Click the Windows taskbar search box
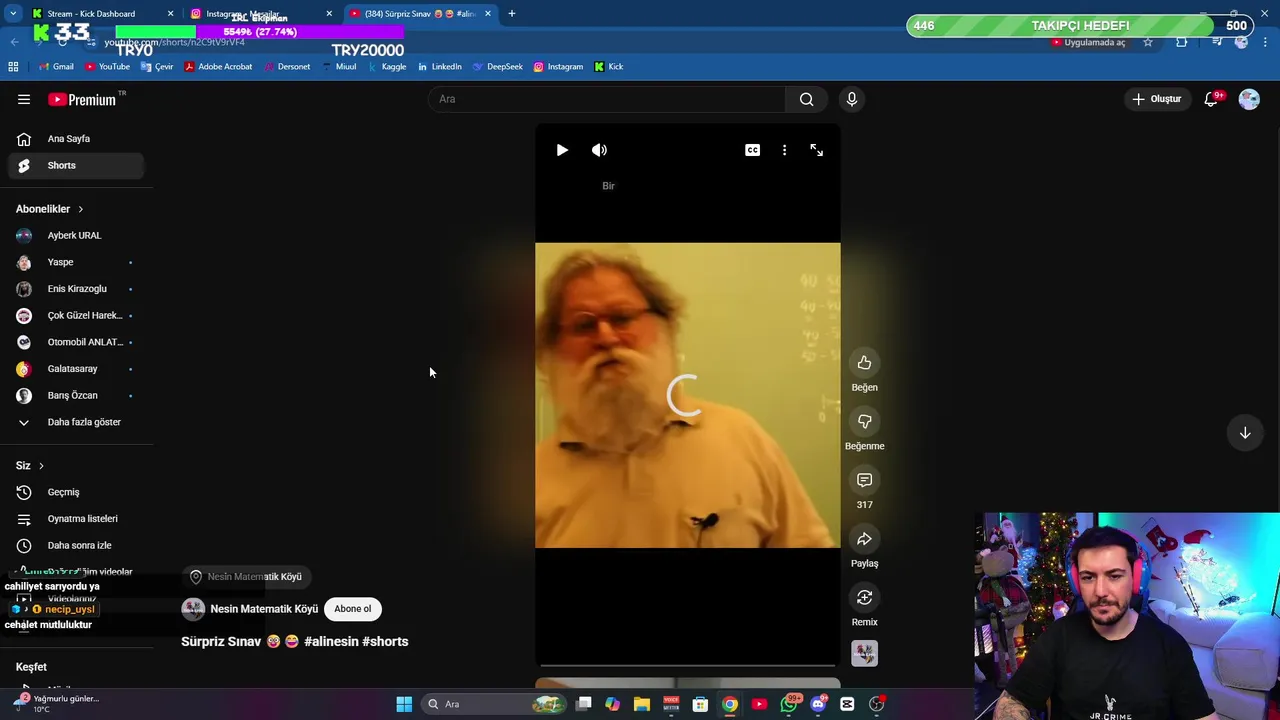This screenshot has width=1280, height=720. tap(495, 704)
